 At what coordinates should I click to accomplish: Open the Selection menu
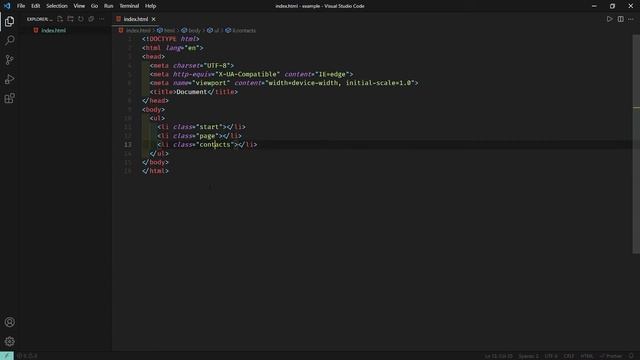[x=57, y=6]
